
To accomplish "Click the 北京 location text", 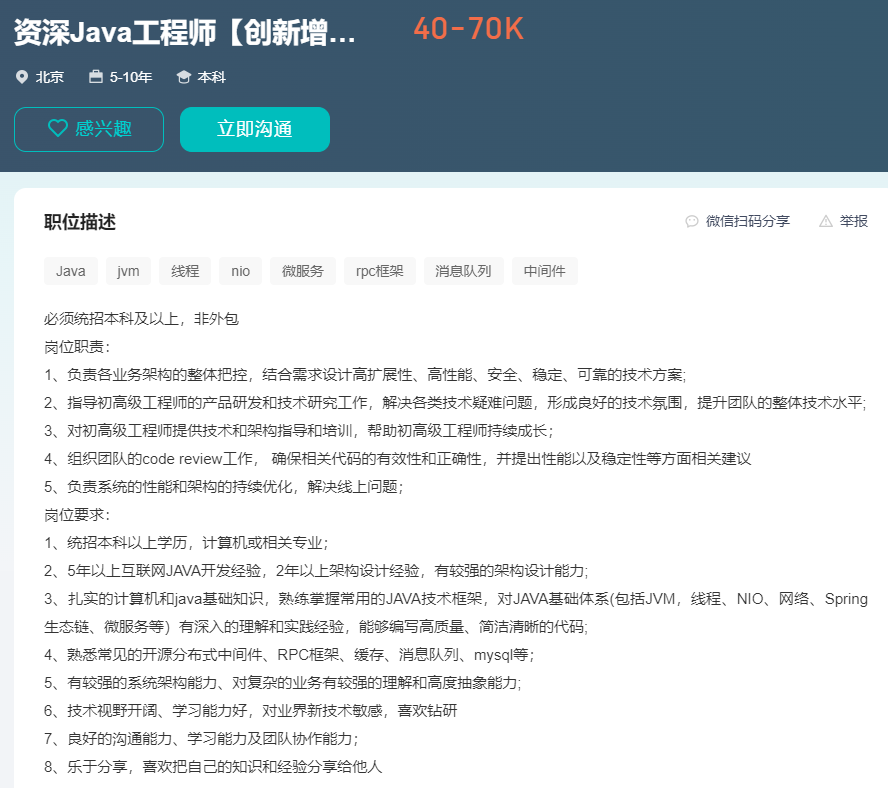I will 50,77.
